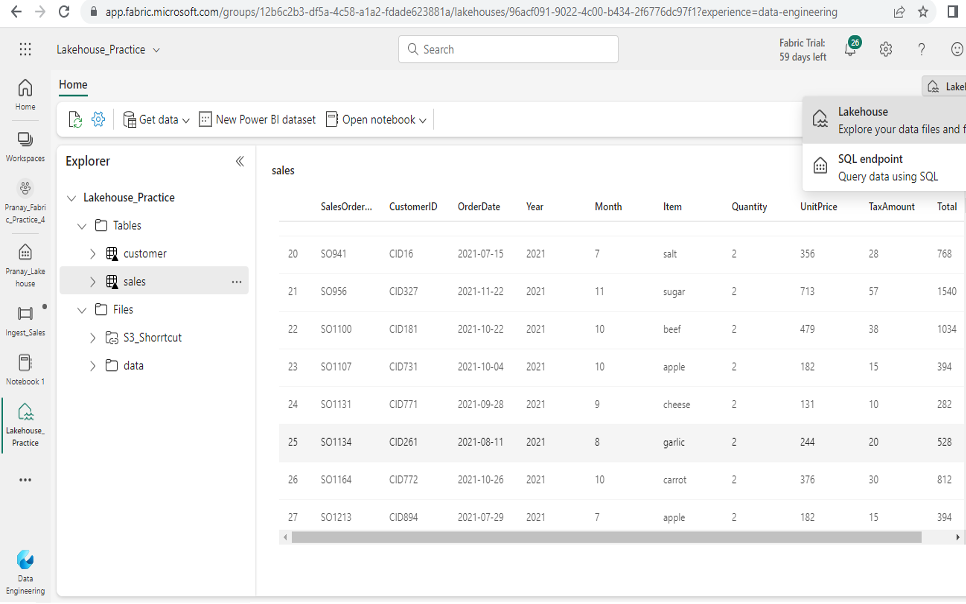Screen dimensions: 966x604
Task: Click the SalesOrder column header
Action: [x=346, y=207]
